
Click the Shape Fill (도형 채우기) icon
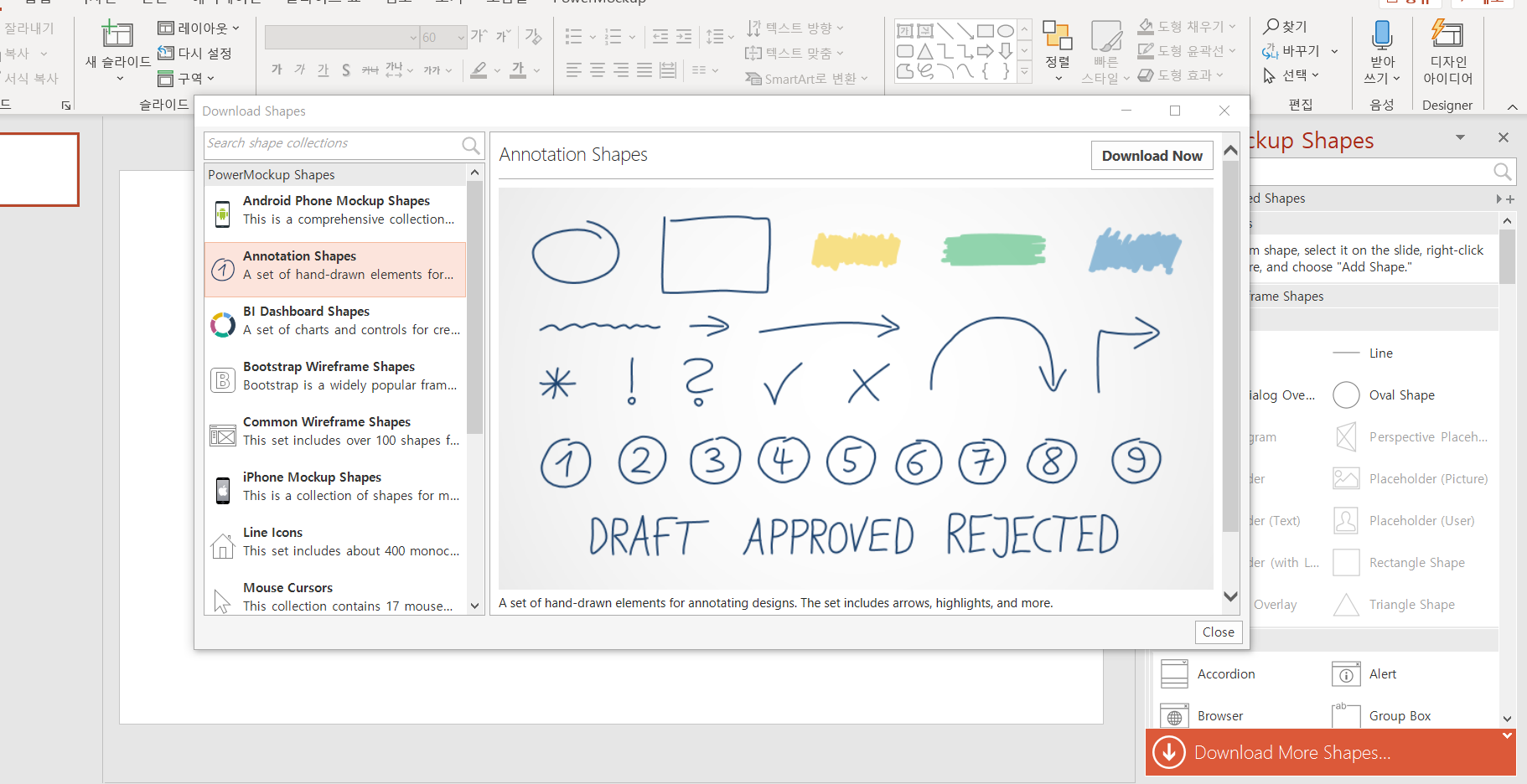[1145, 27]
